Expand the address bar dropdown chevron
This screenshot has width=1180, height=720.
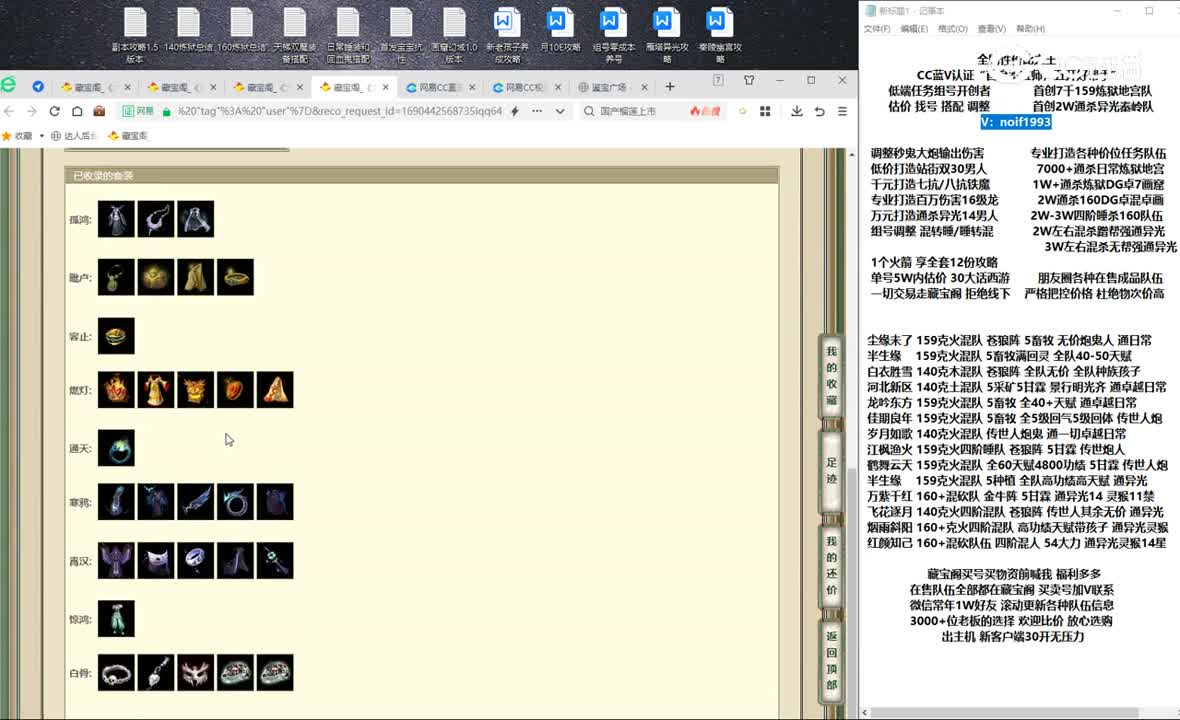click(560, 111)
